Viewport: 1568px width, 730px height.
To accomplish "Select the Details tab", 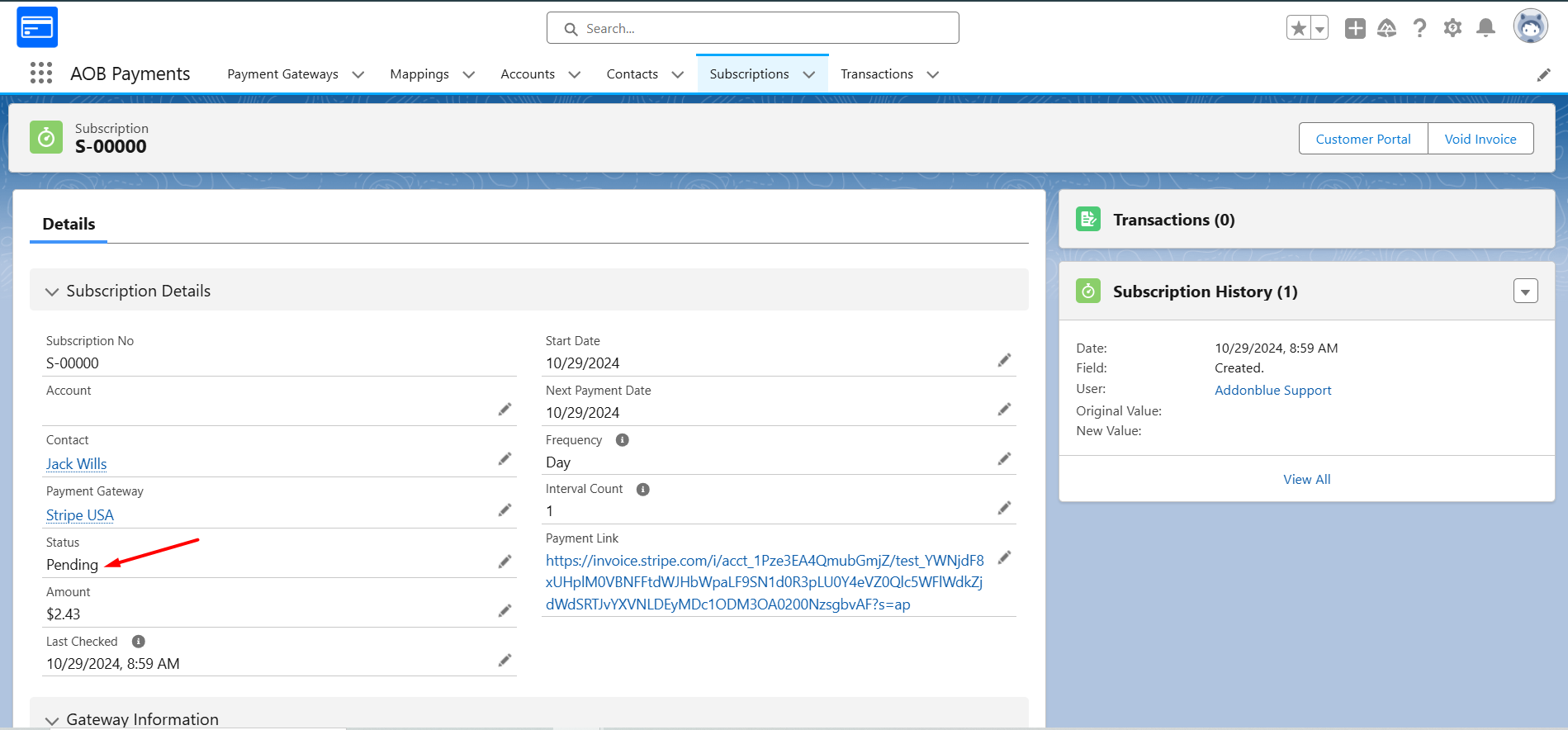I will [69, 225].
